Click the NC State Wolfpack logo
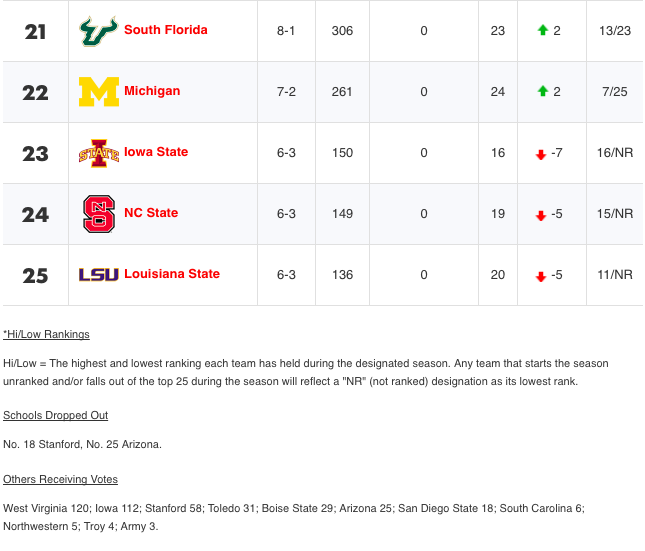This screenshot has height=551, width=645. click(x=99, y=214)
